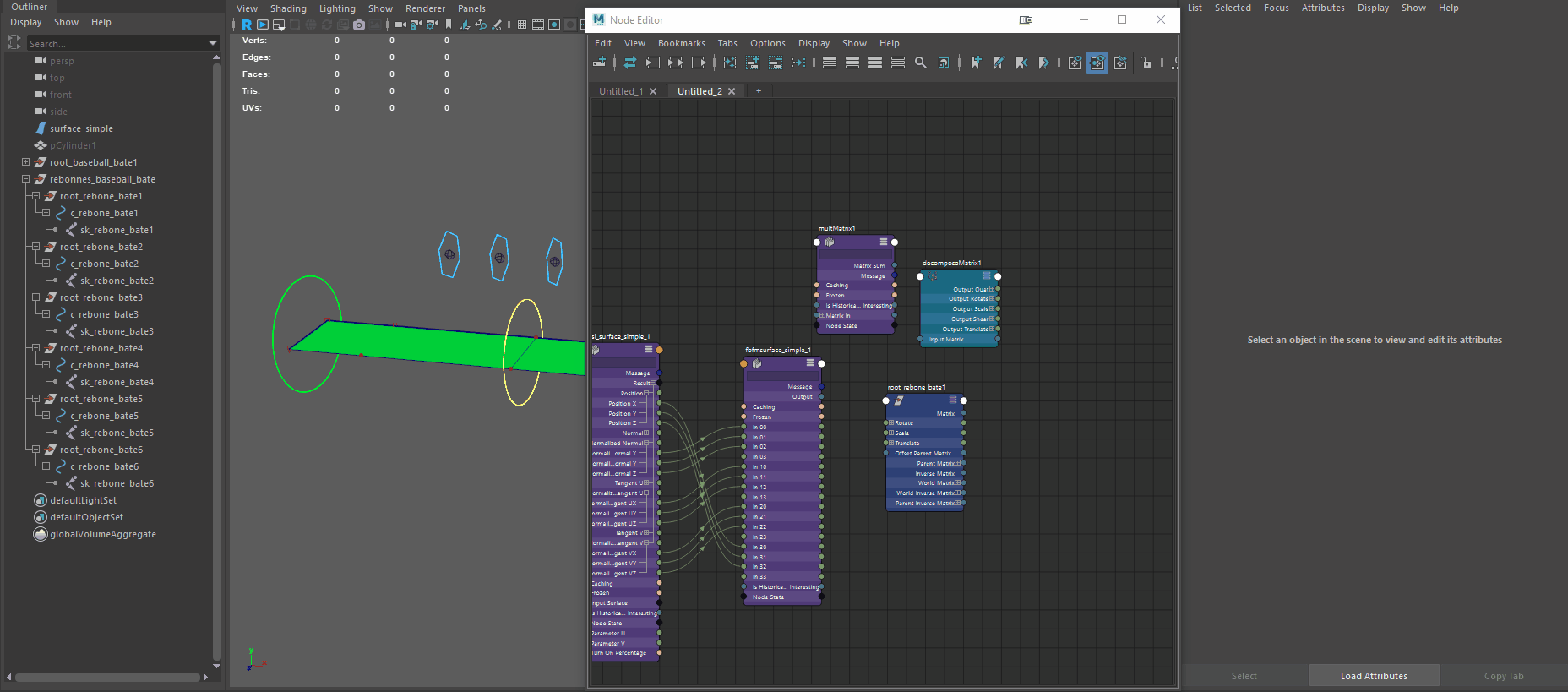Switch to the Untitled_1 tab
This screenshot has width=1568, height=692.
(x=621, y=91)
